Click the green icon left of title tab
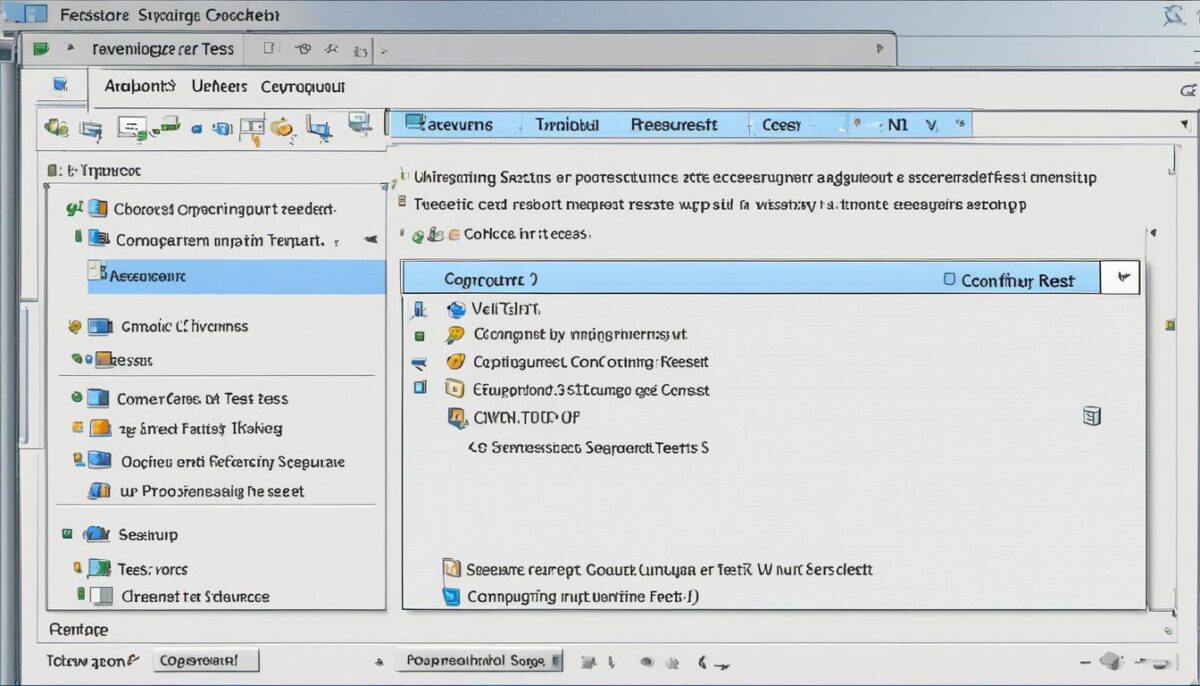The height and width of the screenshot is (686, 1200). [41, 48]
